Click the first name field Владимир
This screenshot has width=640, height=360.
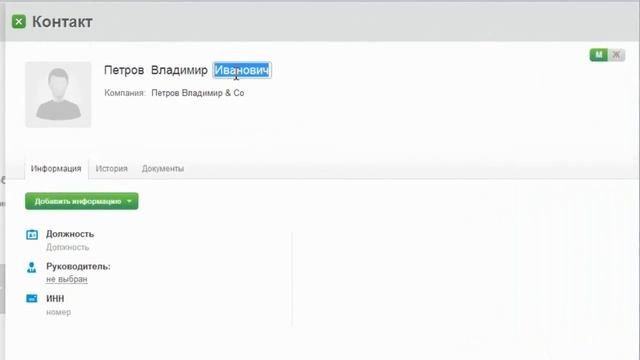point(179,70)
